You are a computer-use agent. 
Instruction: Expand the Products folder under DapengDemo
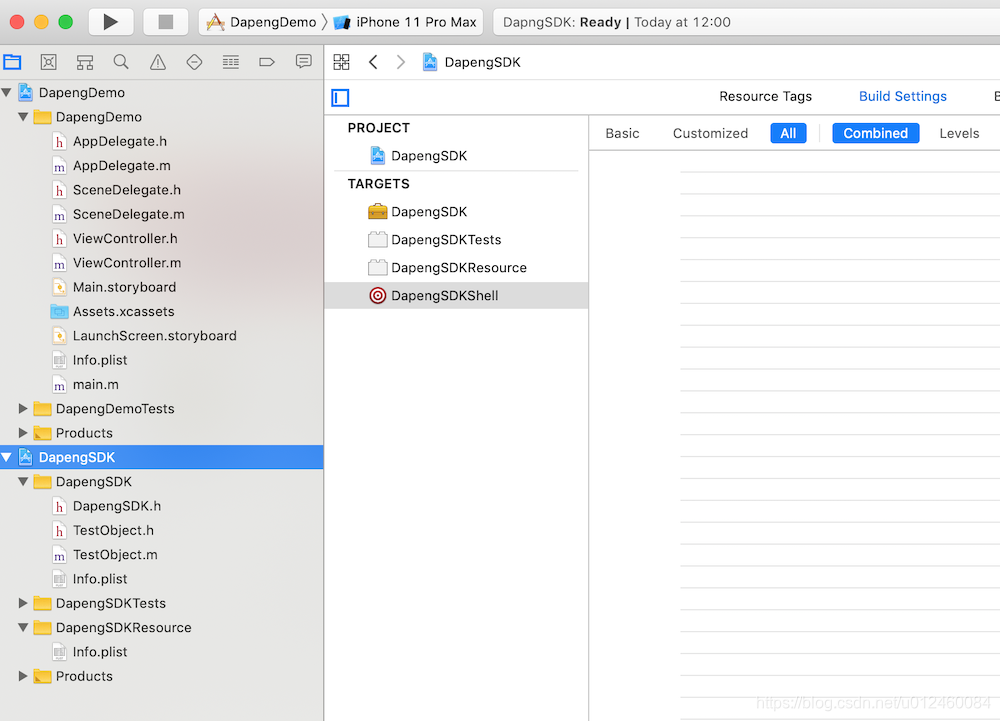(x=23, y=433)
